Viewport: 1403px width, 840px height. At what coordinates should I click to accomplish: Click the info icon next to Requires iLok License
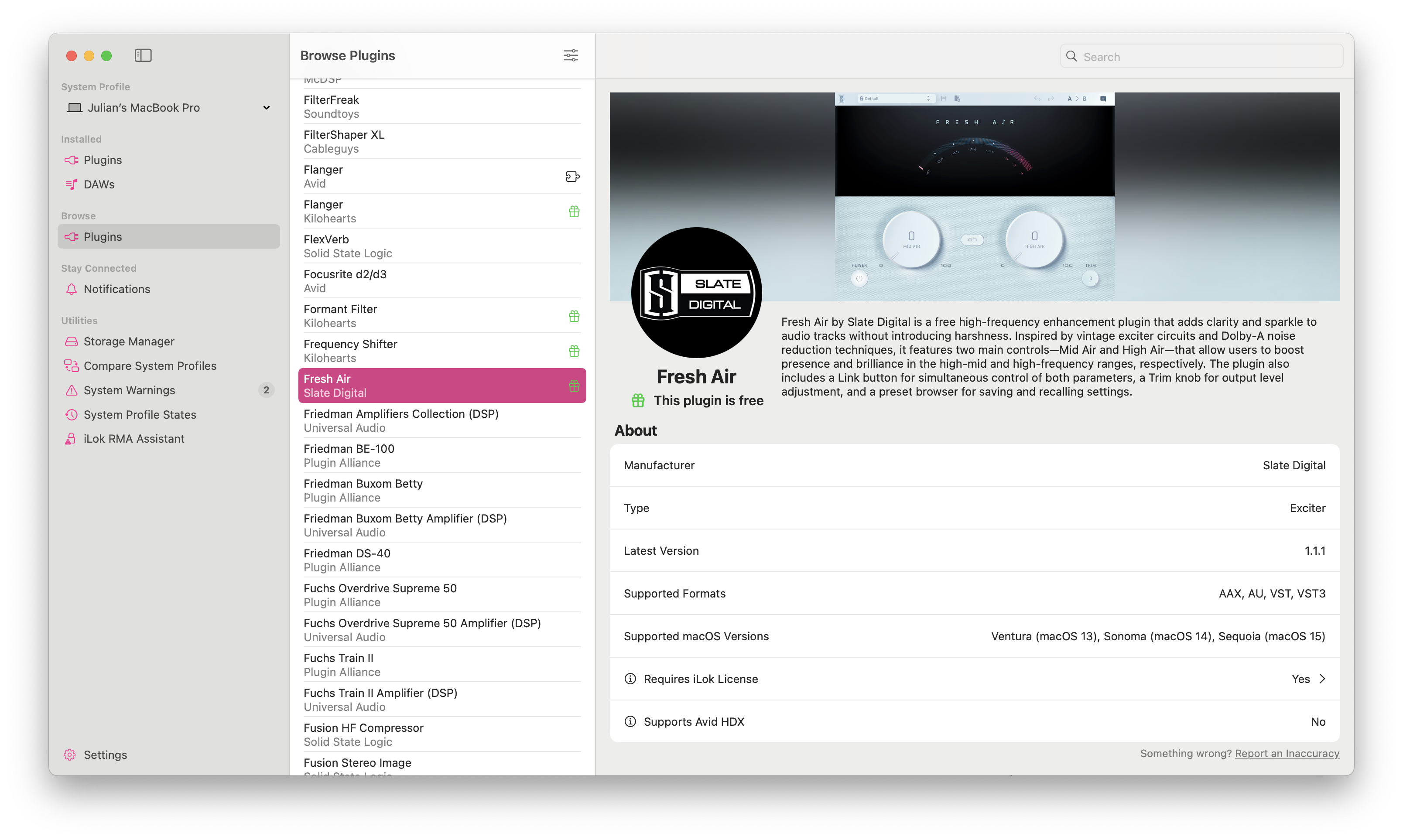point(630,679)
